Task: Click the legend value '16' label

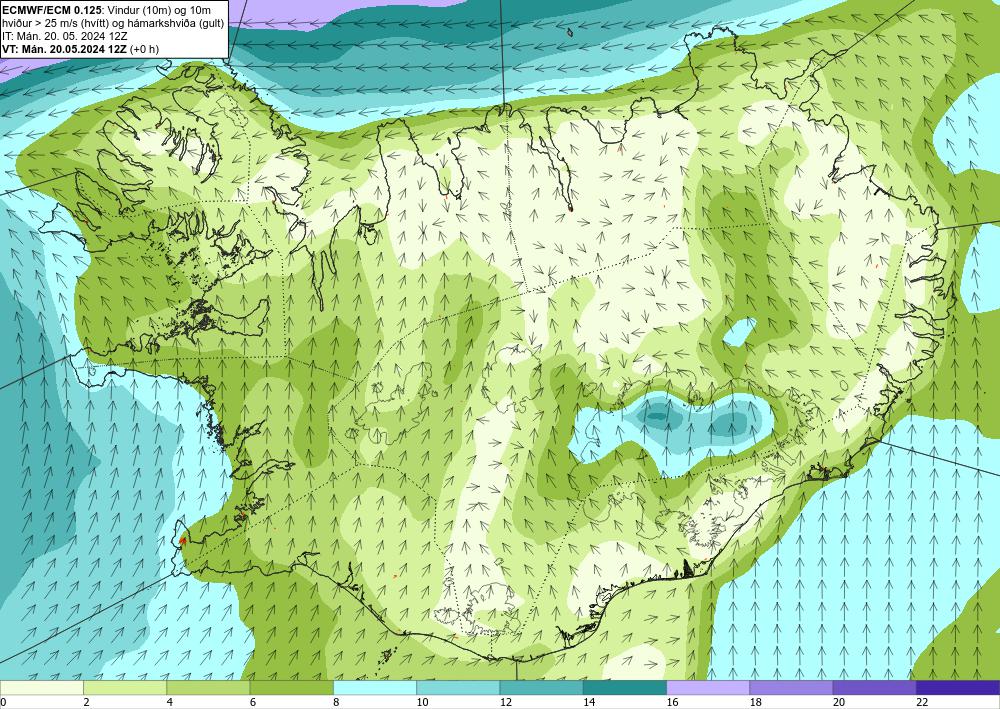Action: coord(672,702)
